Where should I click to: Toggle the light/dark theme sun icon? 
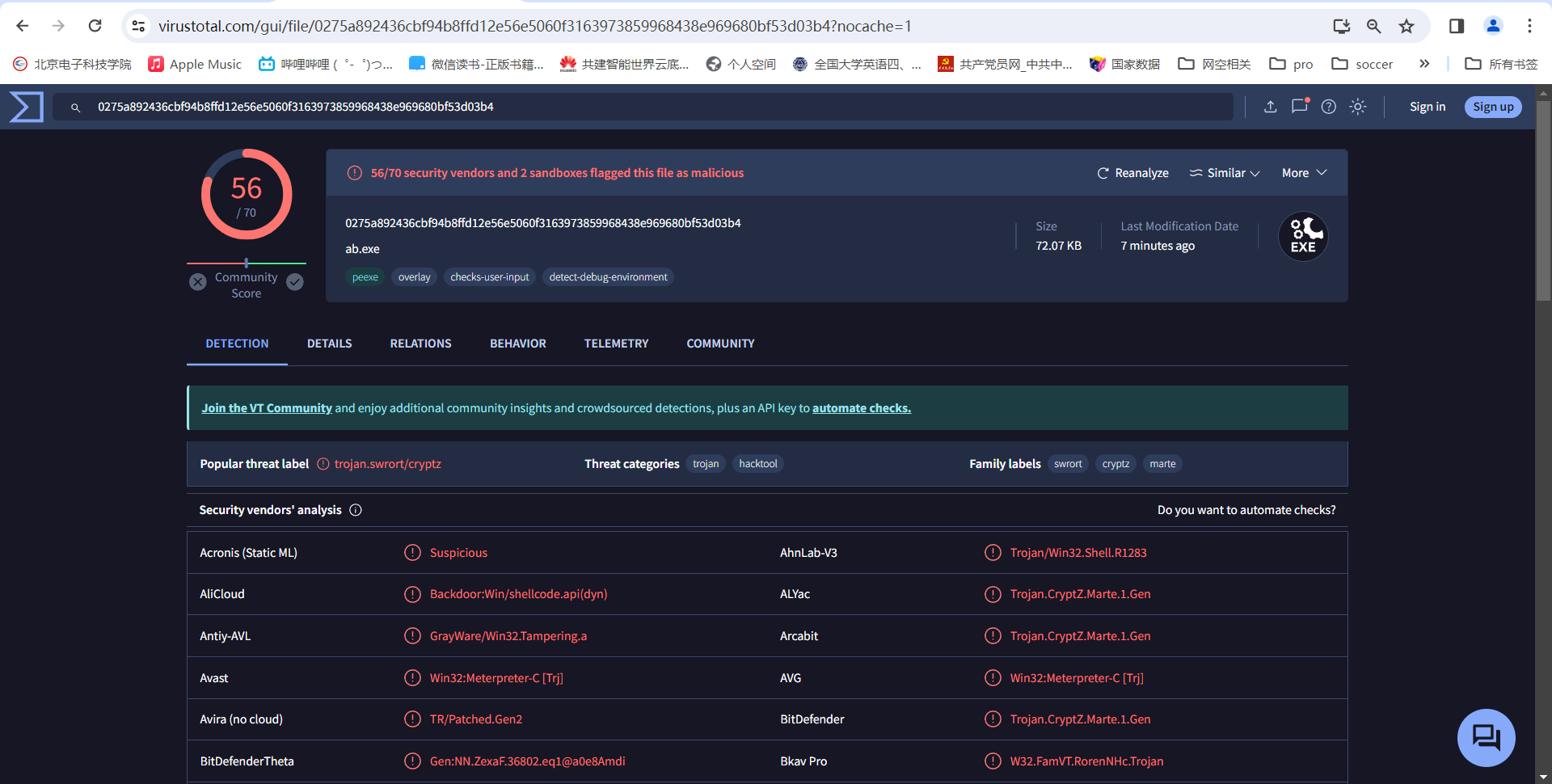point(1358,107)
